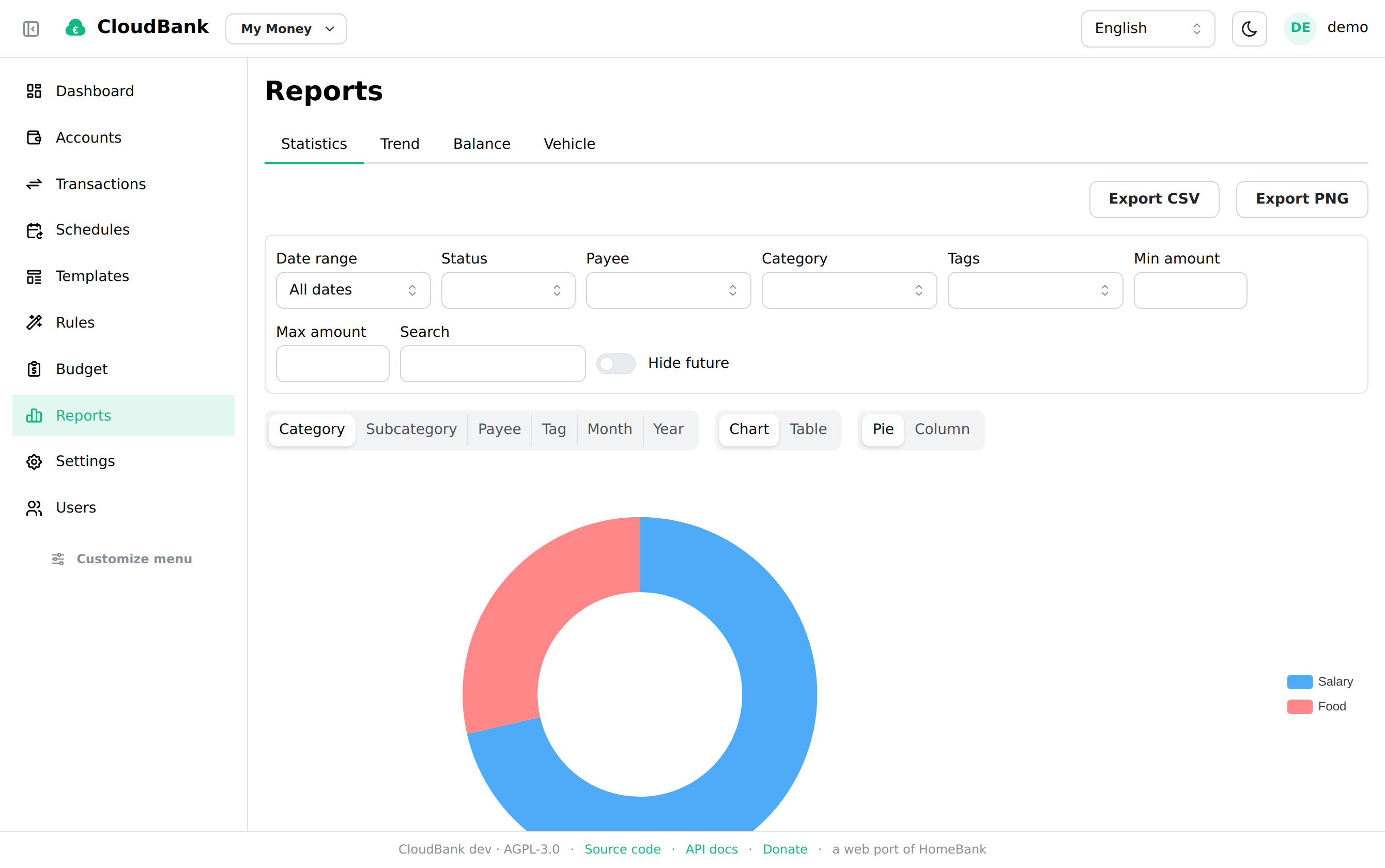Click the Budget clipboard icon
This screenshot has width=1385, height=868.
(x=34, y=368)
